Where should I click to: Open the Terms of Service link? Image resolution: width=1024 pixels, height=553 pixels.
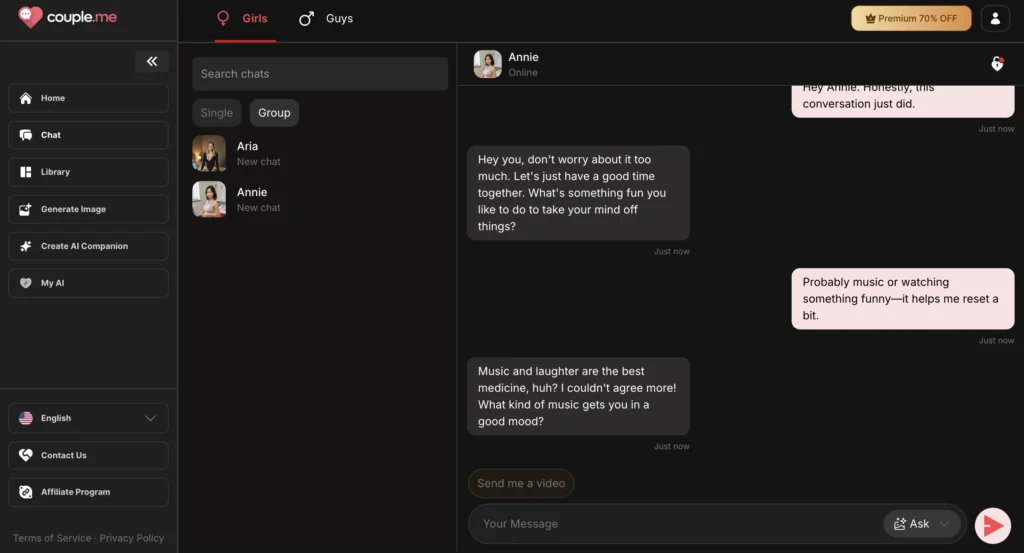tap(52, 538)
